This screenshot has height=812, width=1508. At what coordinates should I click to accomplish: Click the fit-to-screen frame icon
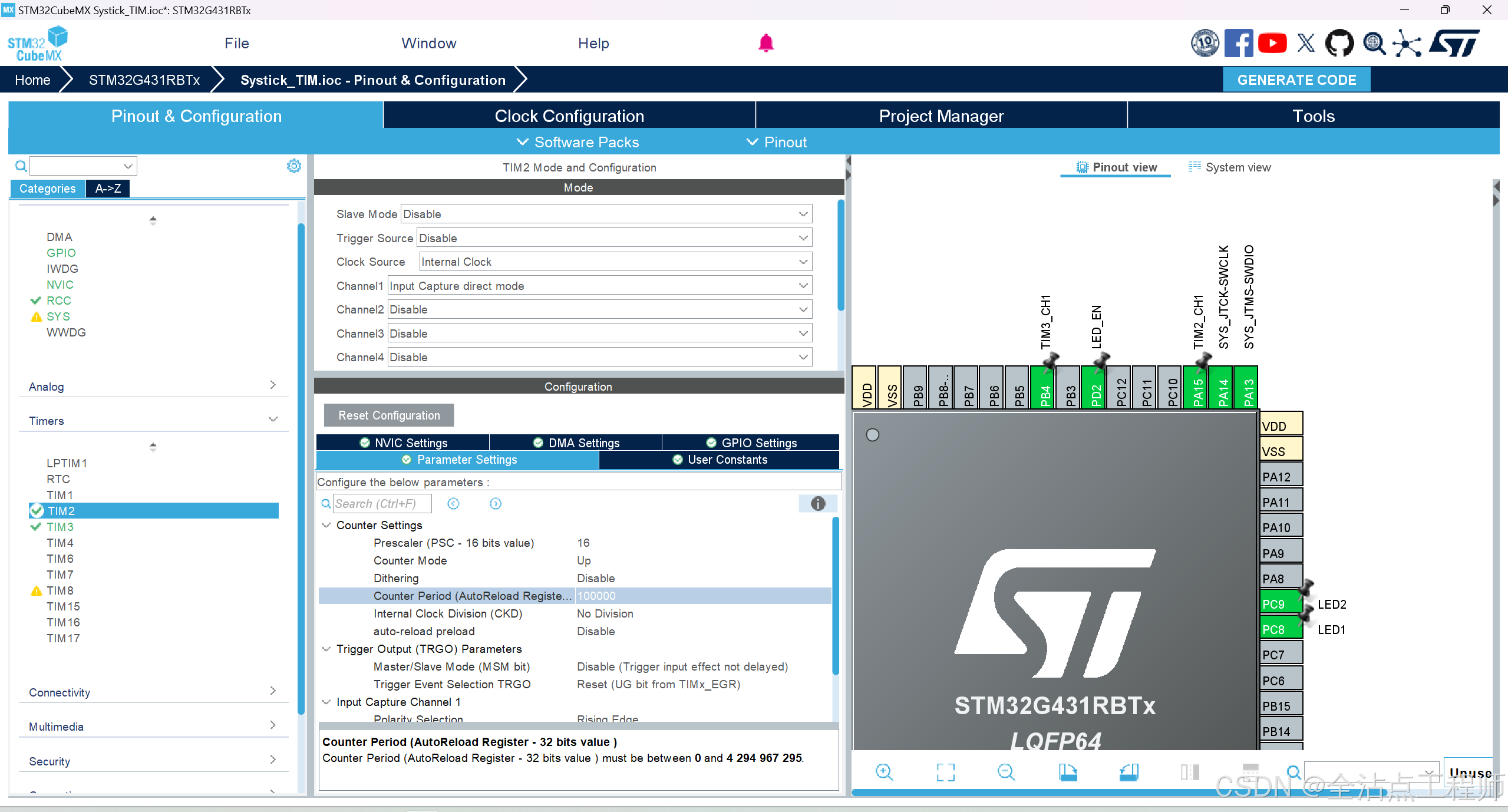(x=945, y=772)
